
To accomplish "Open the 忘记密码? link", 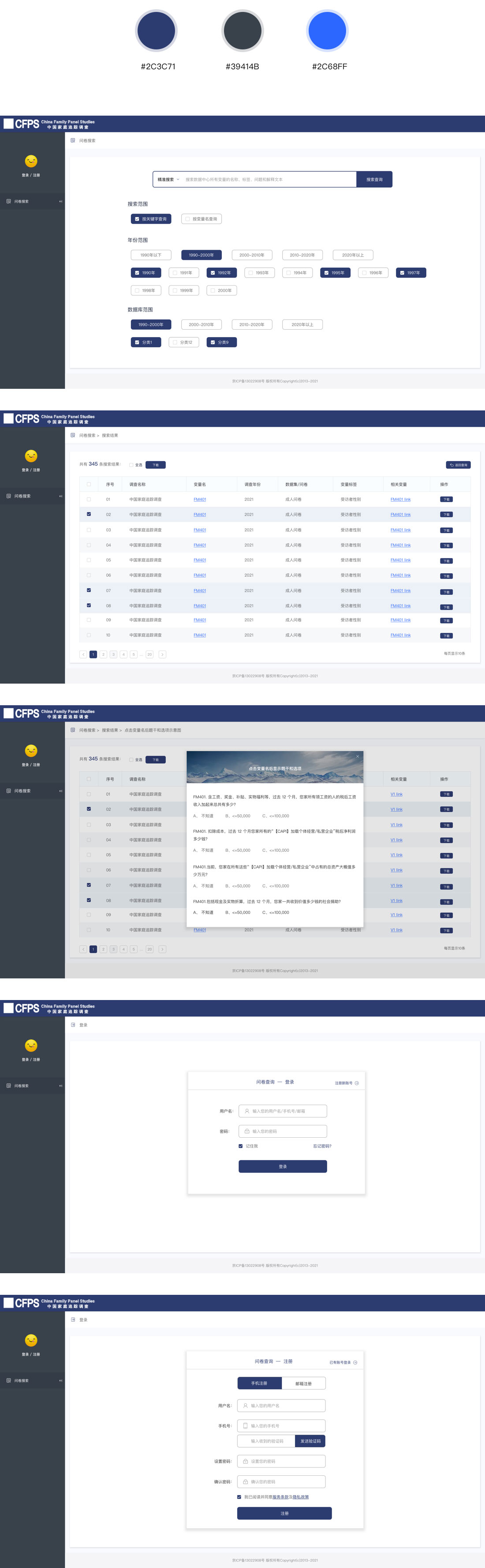I will 321,1146.
